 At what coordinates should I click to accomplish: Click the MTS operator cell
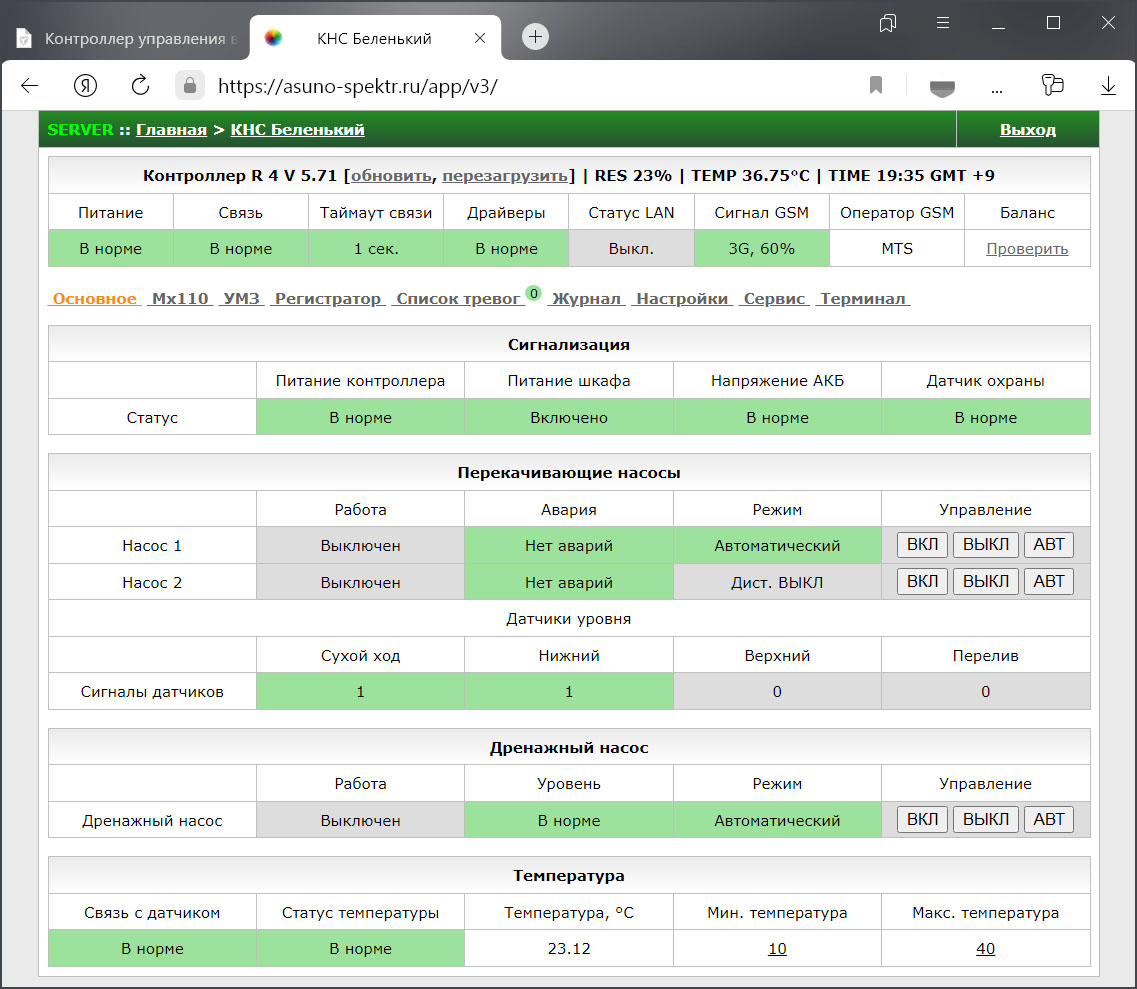pyautogui.click(x=897, y=249)
